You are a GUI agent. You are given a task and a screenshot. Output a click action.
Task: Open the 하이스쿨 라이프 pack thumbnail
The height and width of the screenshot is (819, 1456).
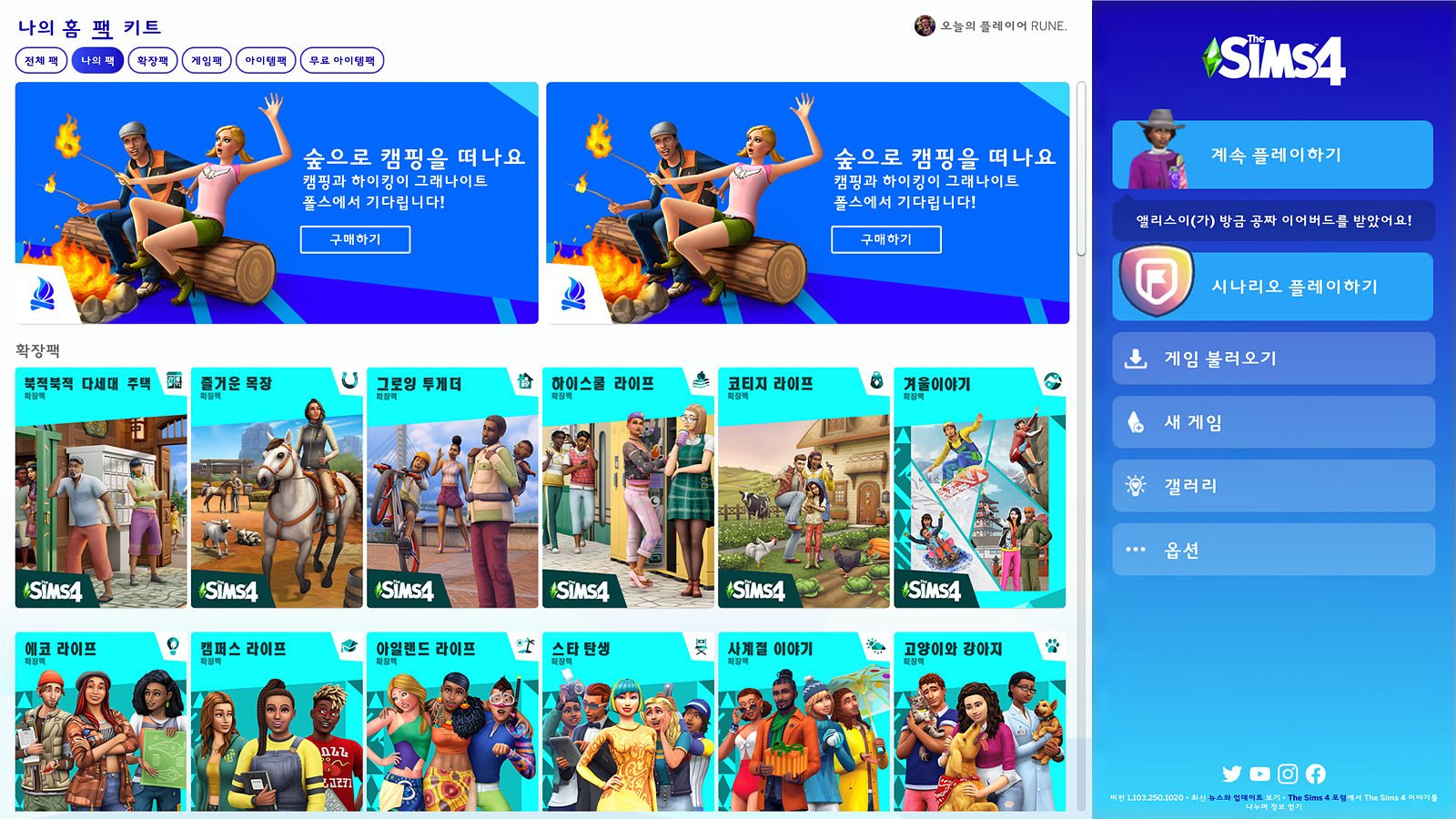tap(628, 488)
